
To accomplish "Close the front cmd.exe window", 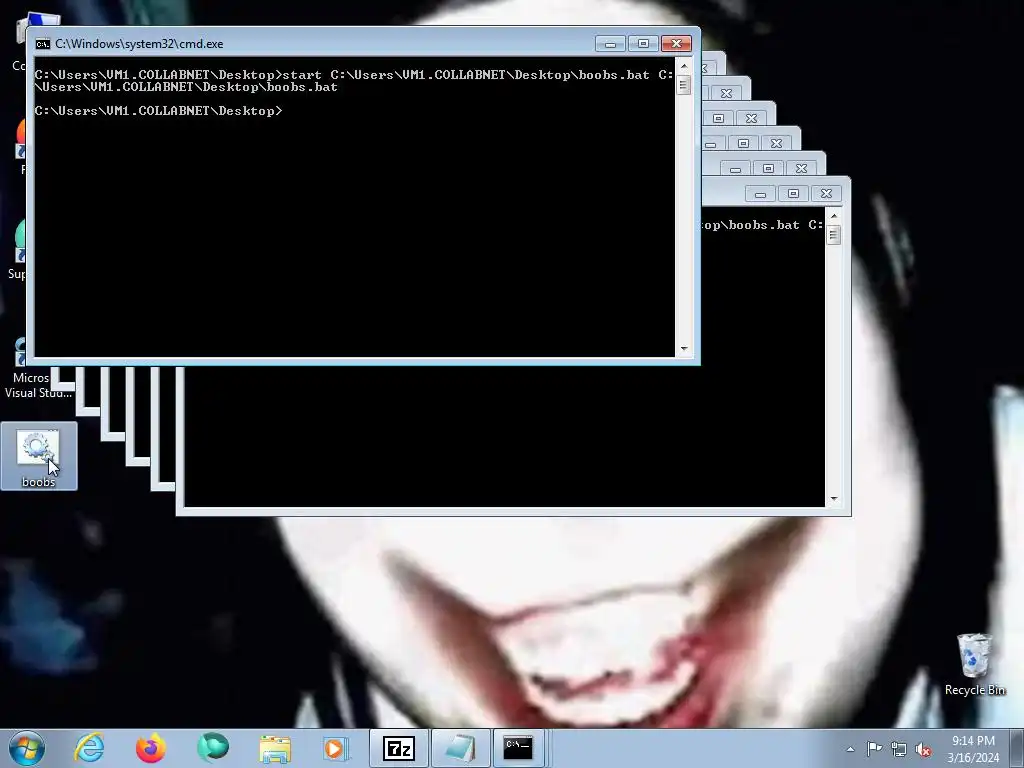I will click(676, 44).
